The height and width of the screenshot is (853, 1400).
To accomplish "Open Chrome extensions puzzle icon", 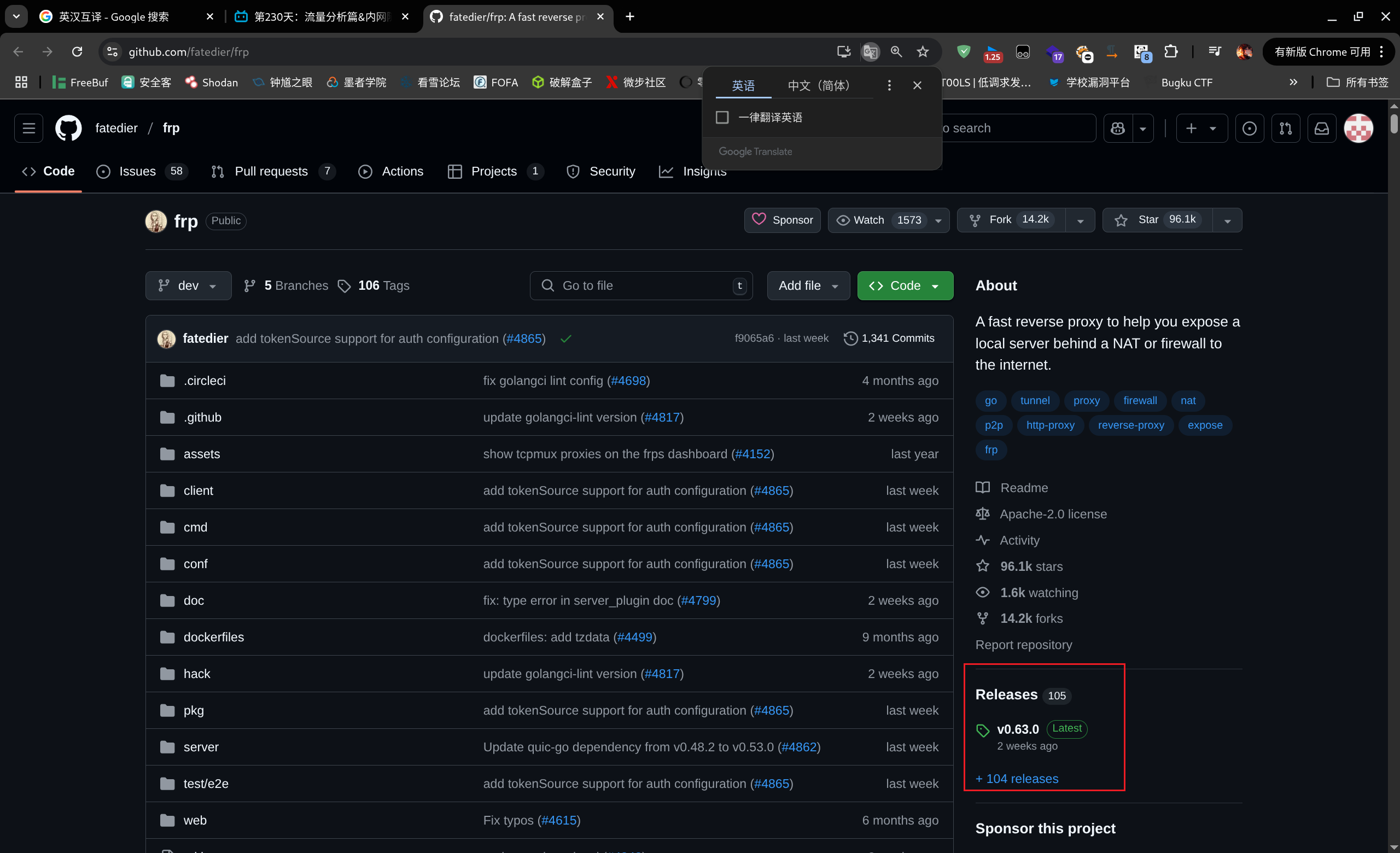I will 1171,52.
